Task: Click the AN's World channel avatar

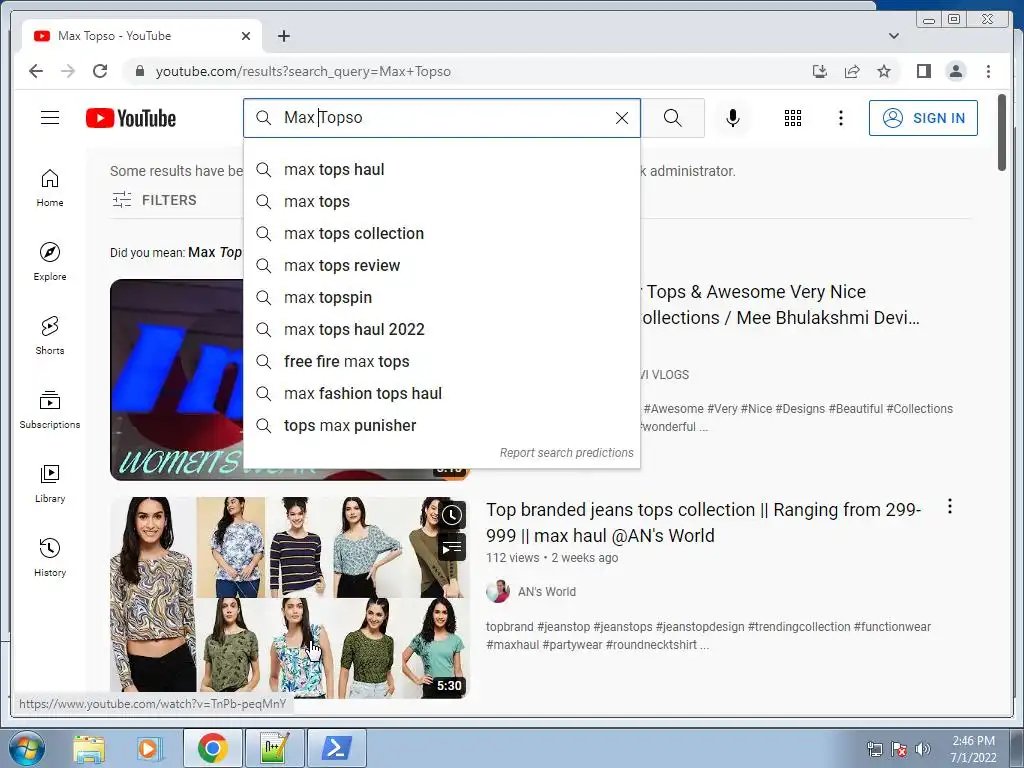Action: 498,592
